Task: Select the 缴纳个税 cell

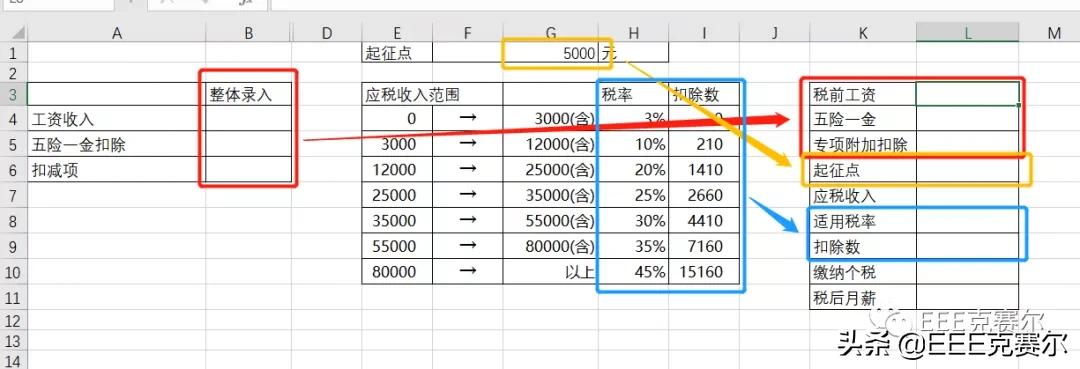Action: pos(863,271)
